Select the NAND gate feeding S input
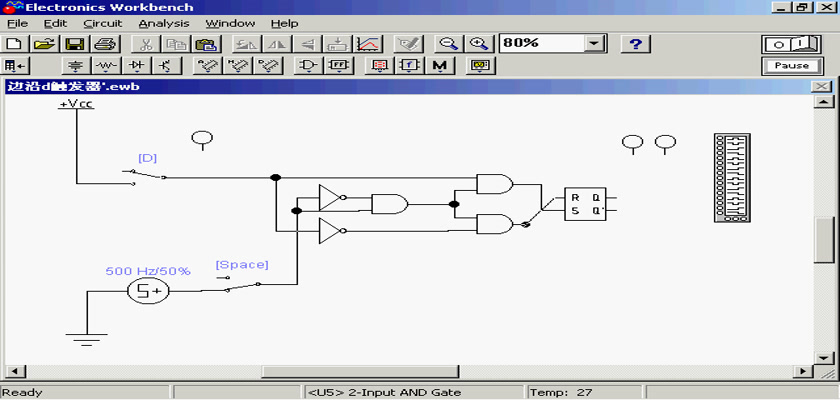The image size is (840, 400). (496, 224)
